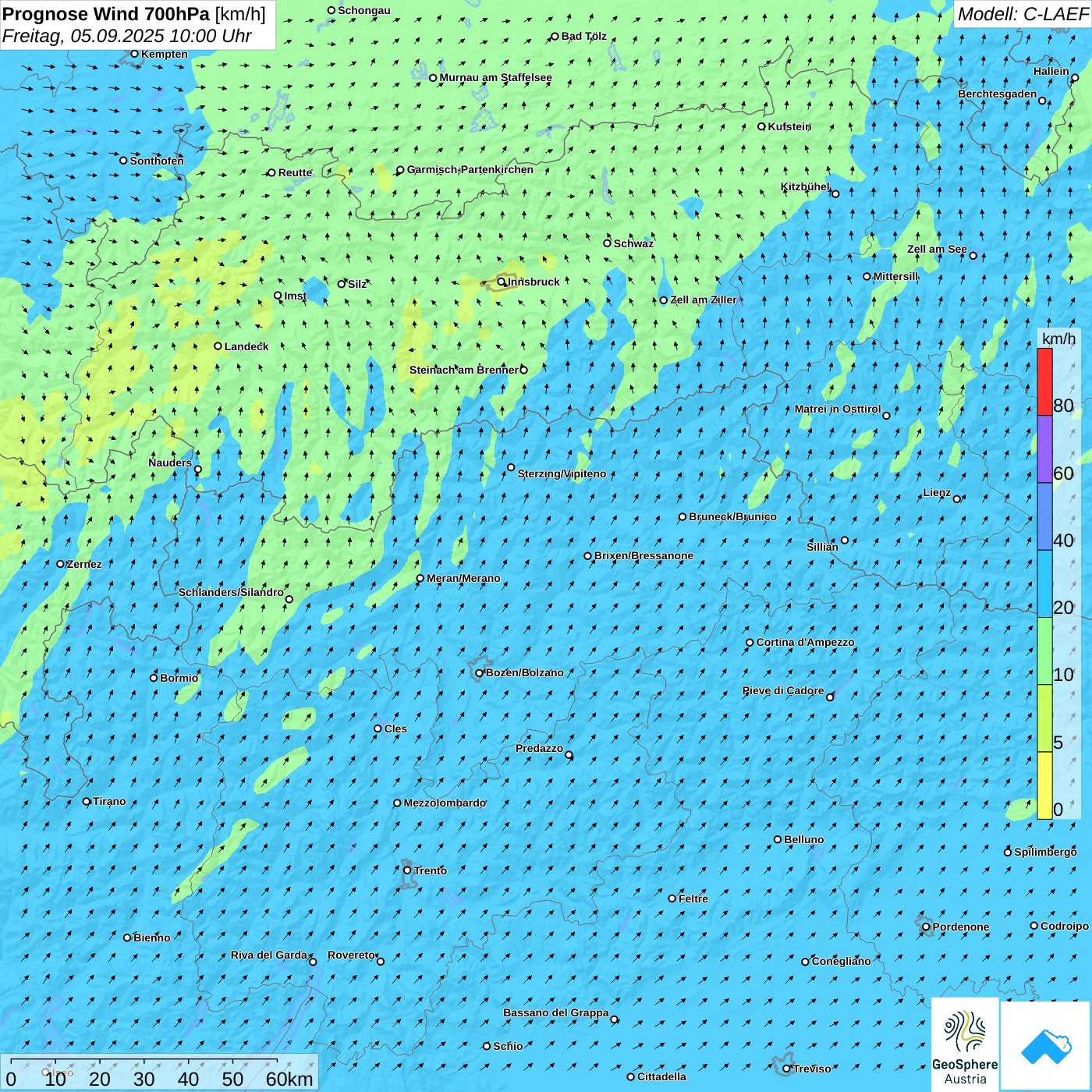Click the Tirano location dot
The width and height of the screenshot is (1092, 1092).
(x=87, y=801)
